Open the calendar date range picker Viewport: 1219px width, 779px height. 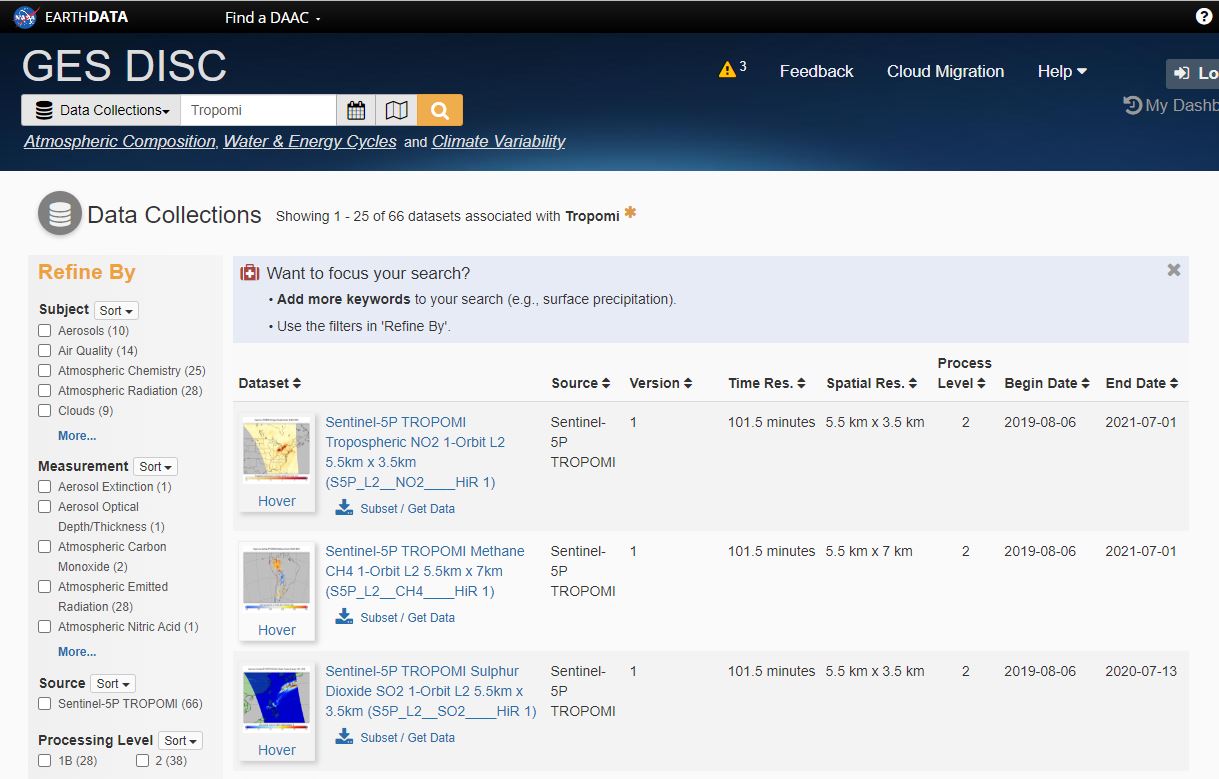[x=356, y=110]
